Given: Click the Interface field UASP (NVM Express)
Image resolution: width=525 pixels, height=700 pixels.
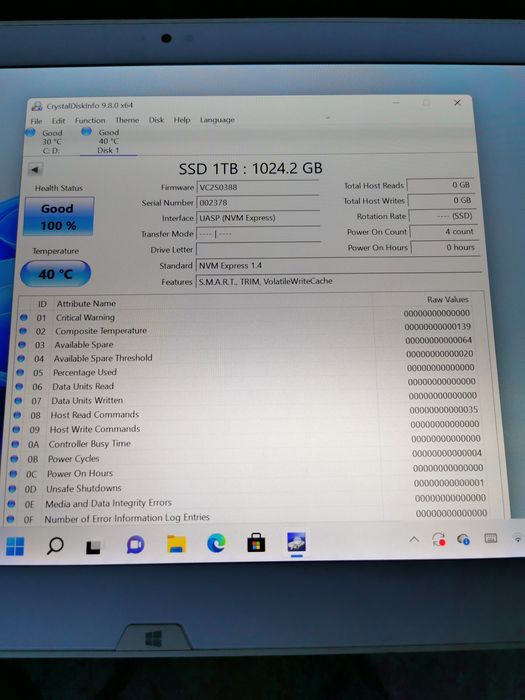Looking at the screenshot, I should [x=258, y=218].
